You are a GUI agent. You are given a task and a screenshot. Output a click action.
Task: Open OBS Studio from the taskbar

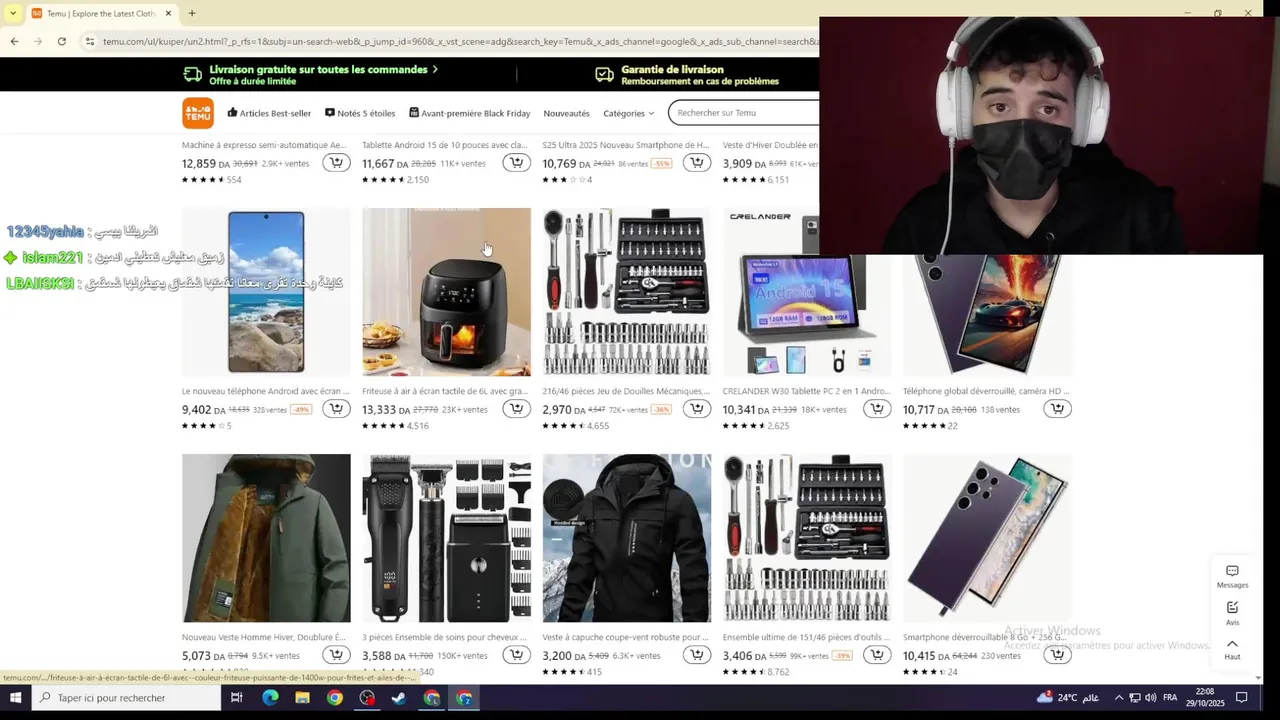click(367, 698)
